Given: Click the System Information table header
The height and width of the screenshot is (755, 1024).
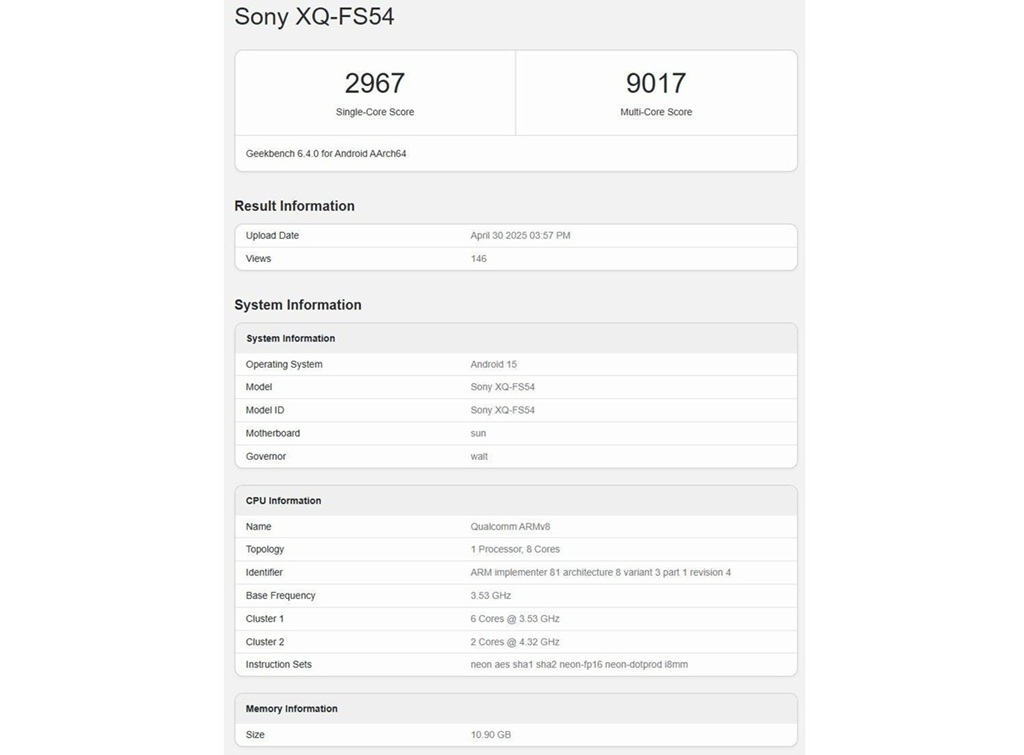Looking at the screenshot, I should (x=291, y=338).
